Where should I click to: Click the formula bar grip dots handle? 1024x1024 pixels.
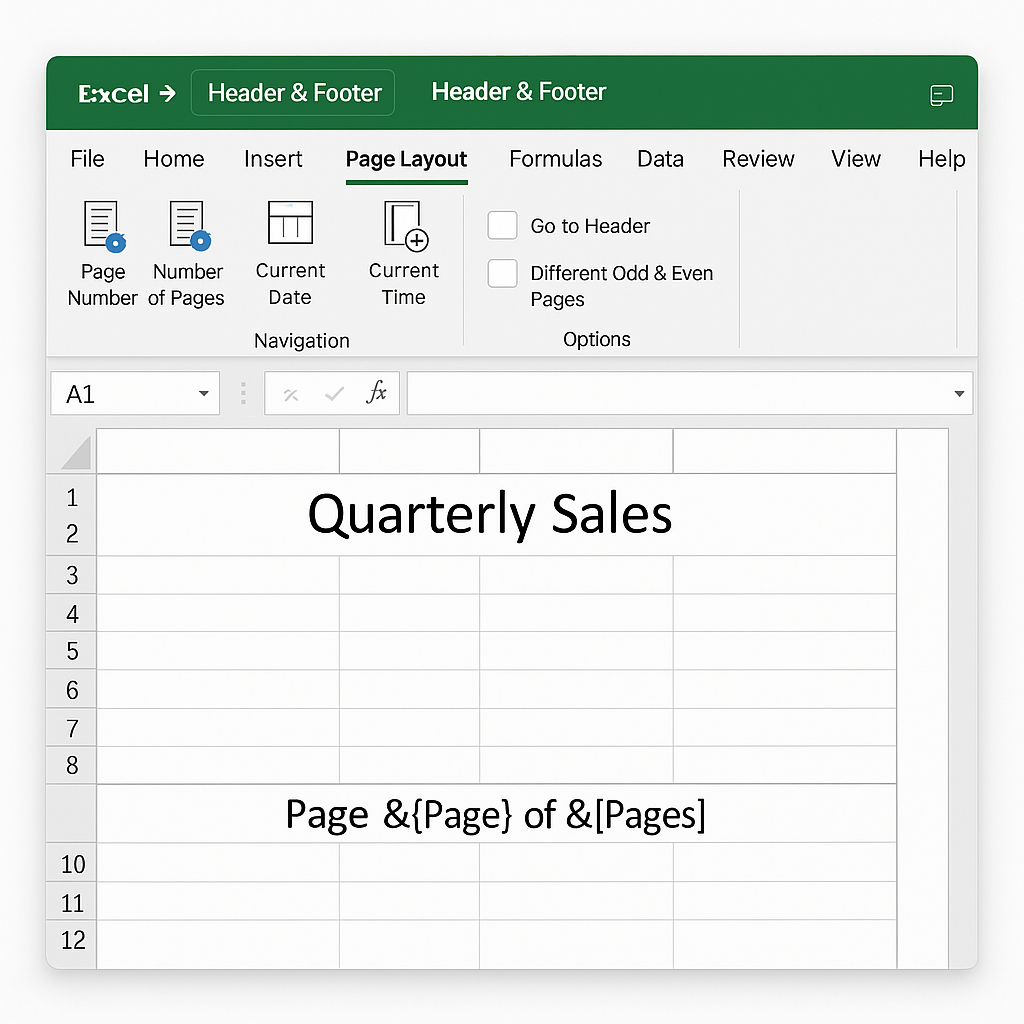(243, 393)
